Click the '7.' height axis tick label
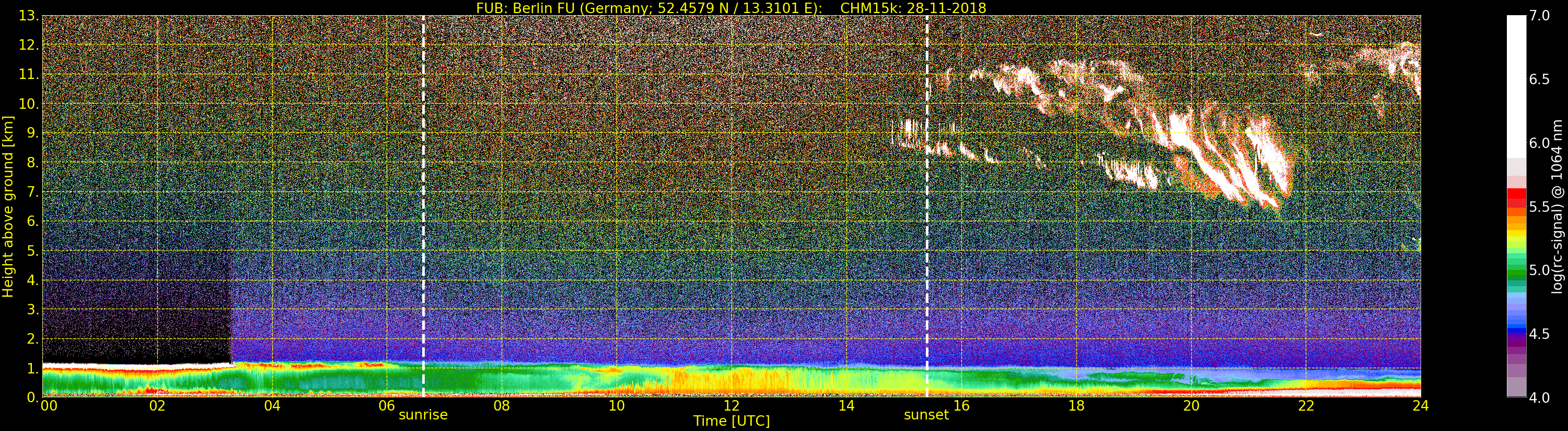Screen dimensions: 1568x431 click(x=33, y=192)
